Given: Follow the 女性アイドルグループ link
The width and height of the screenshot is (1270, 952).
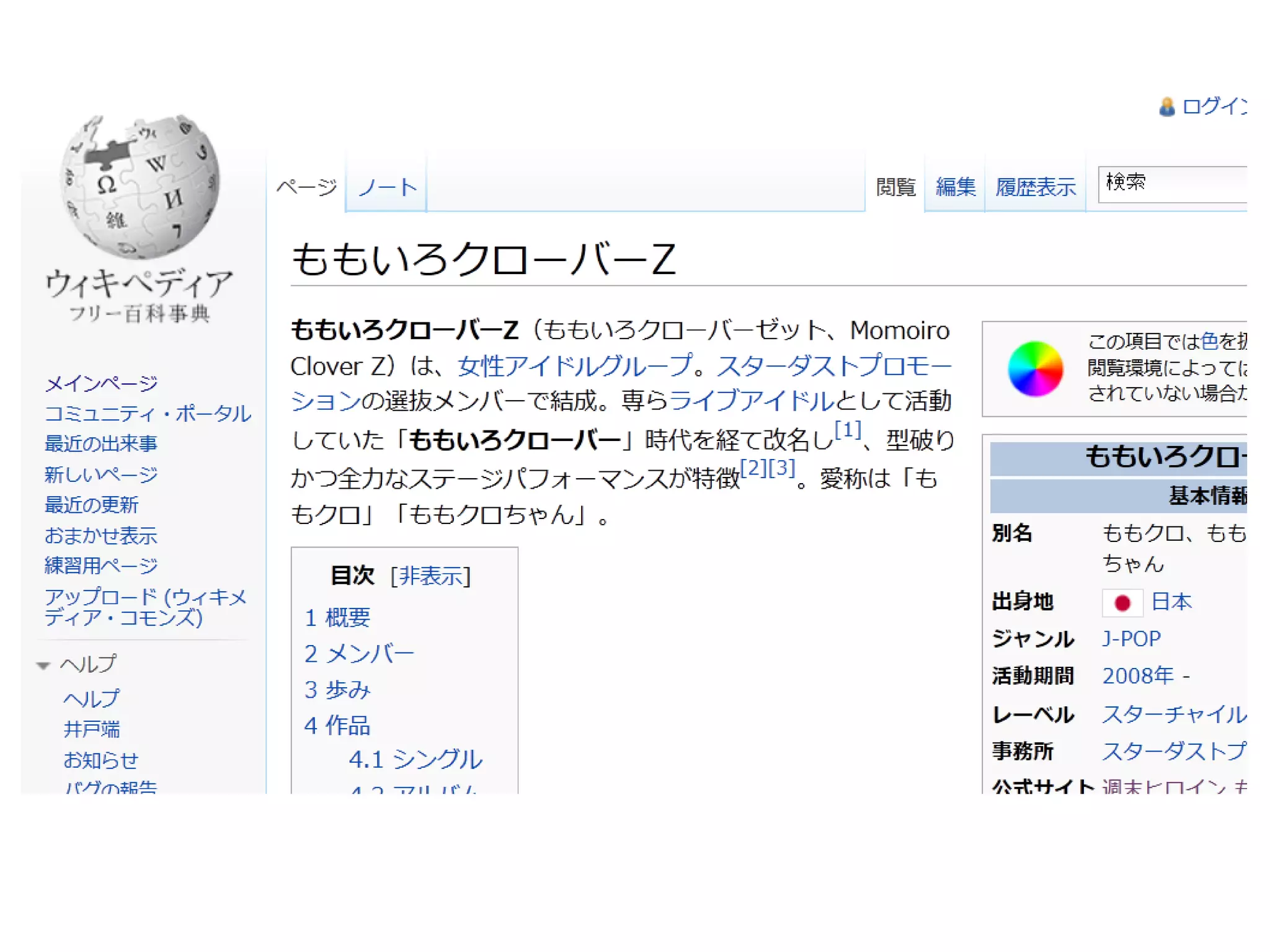Looking at the screenshot, I should click(575, 365).
